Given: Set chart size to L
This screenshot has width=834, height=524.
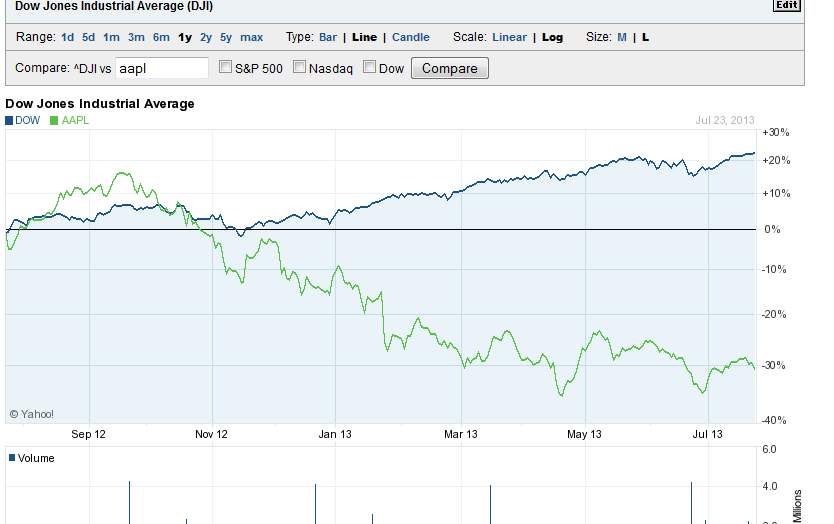Looking at the screenshot, I should tap(645, 37).
